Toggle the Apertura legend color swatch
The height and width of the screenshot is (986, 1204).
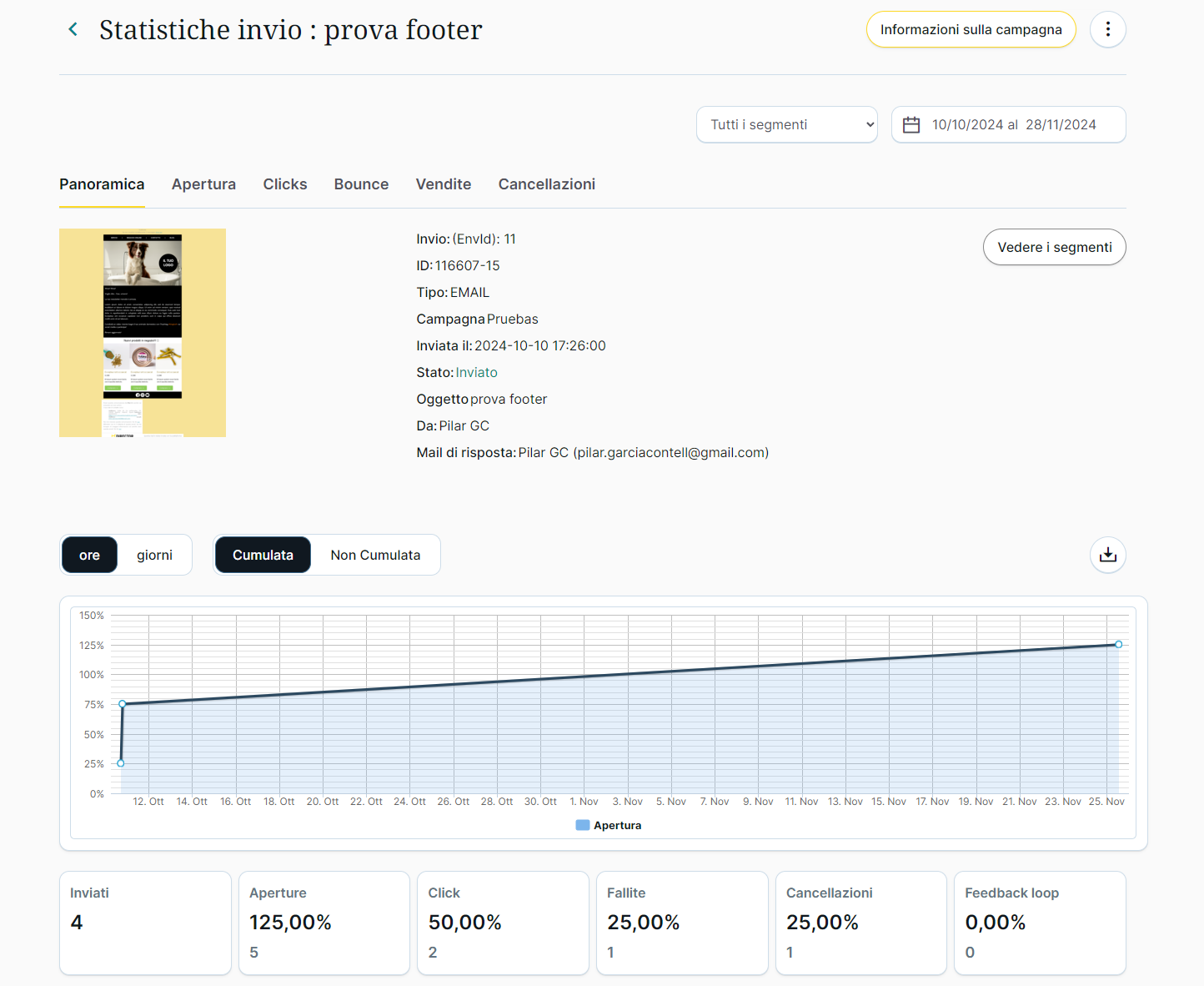[x=583, y=825]
